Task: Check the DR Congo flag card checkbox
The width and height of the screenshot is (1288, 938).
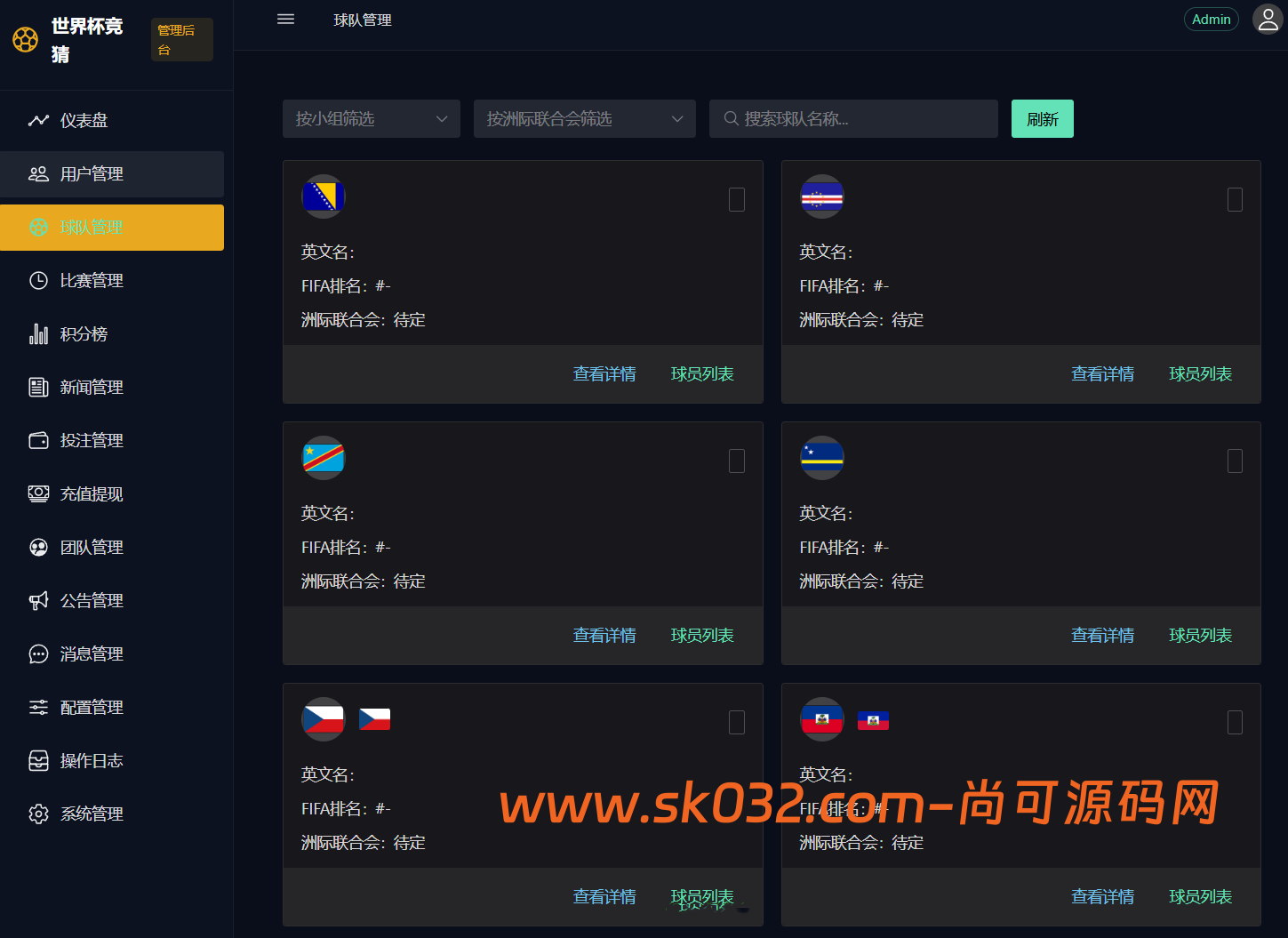Action: [x=737, y=461]
